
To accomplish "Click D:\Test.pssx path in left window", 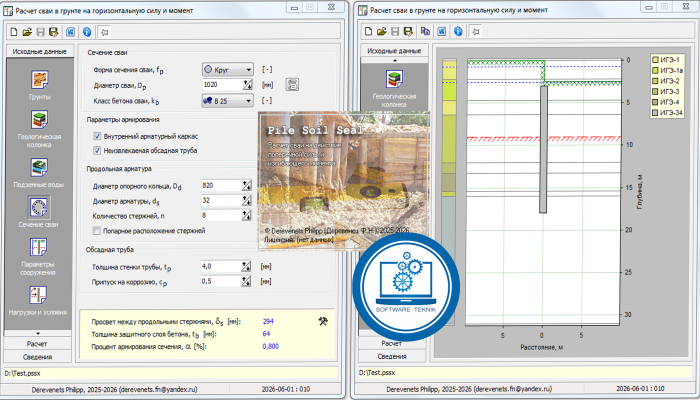I will pyautogui.click(x=22, y=372).
